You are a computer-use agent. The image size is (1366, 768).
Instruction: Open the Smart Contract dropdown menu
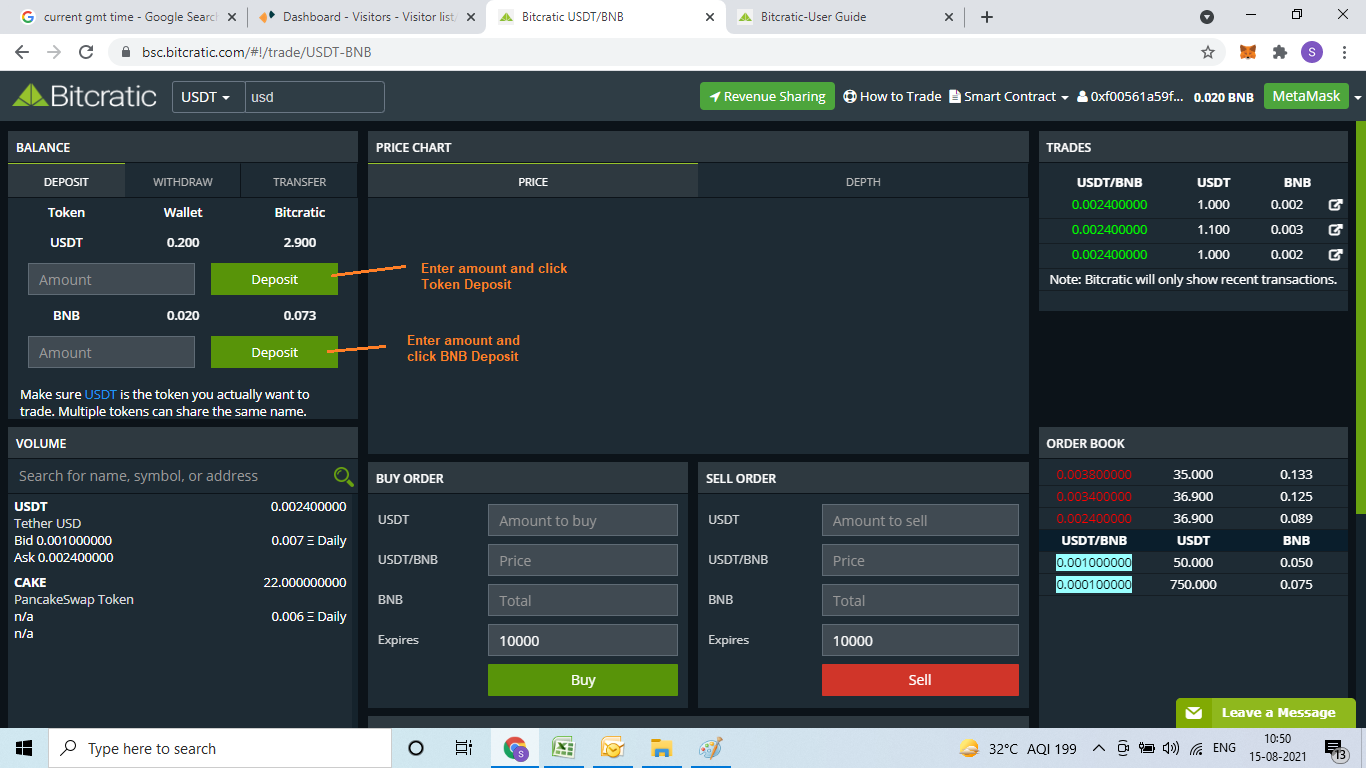pyautogui.click(x=1009, y=97)
